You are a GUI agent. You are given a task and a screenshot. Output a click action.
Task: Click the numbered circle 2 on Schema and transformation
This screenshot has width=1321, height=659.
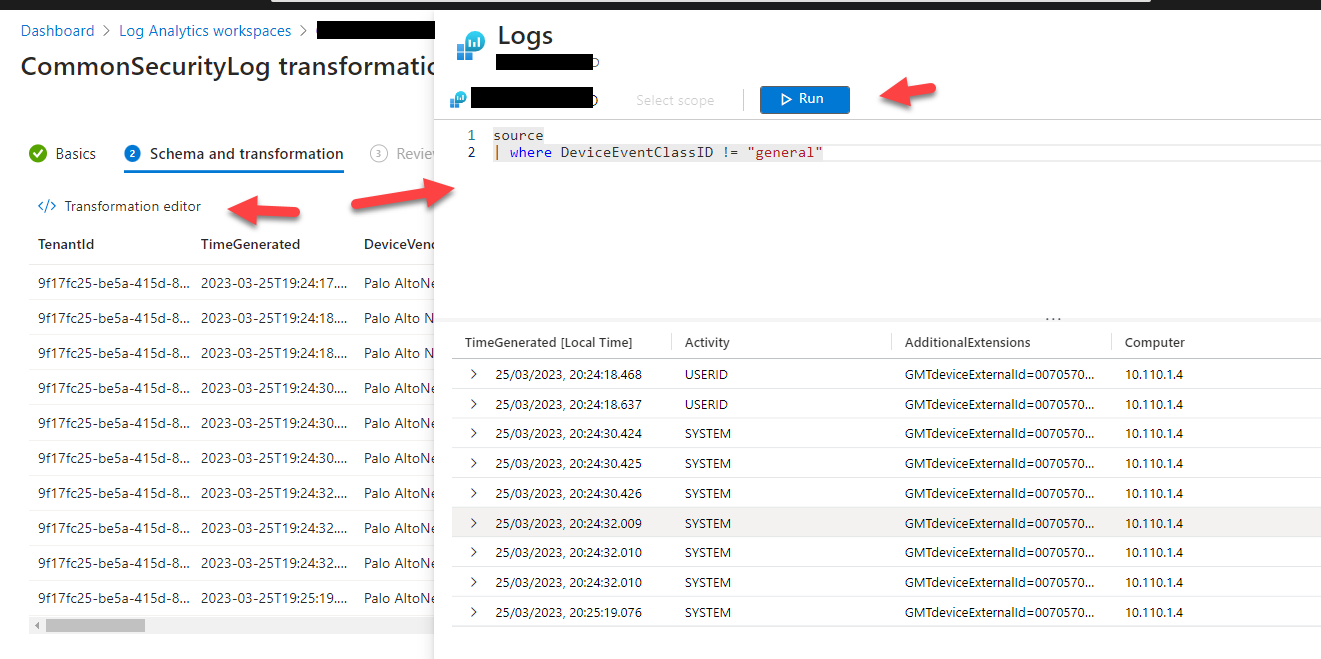point(135,154)
